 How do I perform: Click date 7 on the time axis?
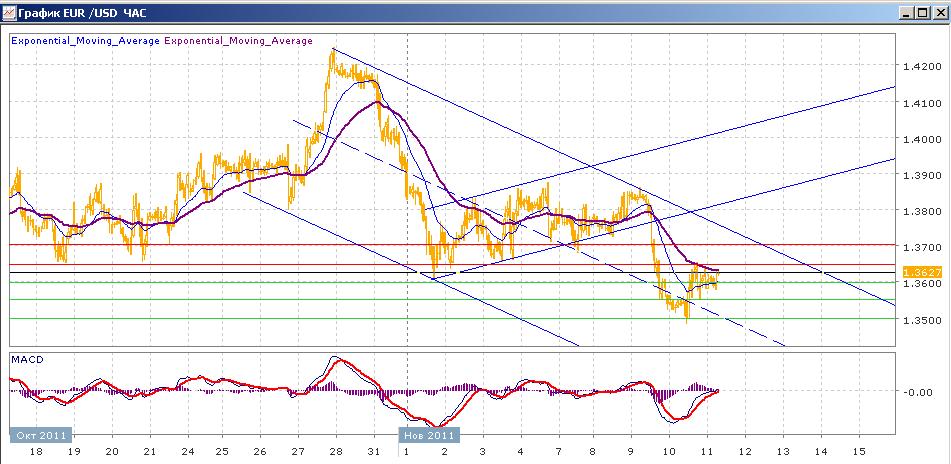pos(558,452)
